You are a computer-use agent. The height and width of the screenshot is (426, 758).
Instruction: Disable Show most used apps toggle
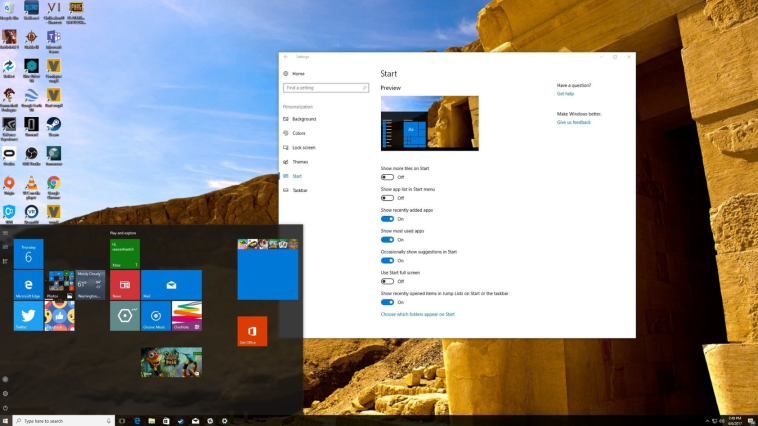point(387,239)
